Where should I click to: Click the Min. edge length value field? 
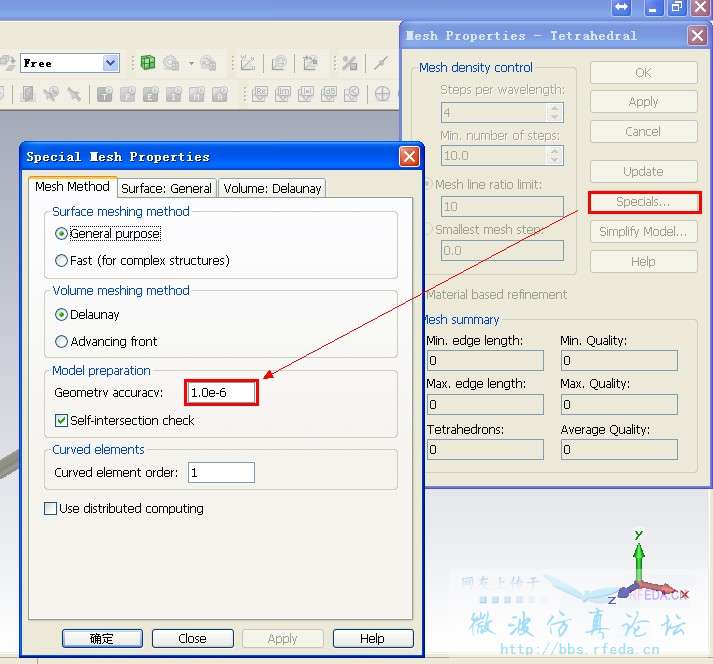(485, 361)
